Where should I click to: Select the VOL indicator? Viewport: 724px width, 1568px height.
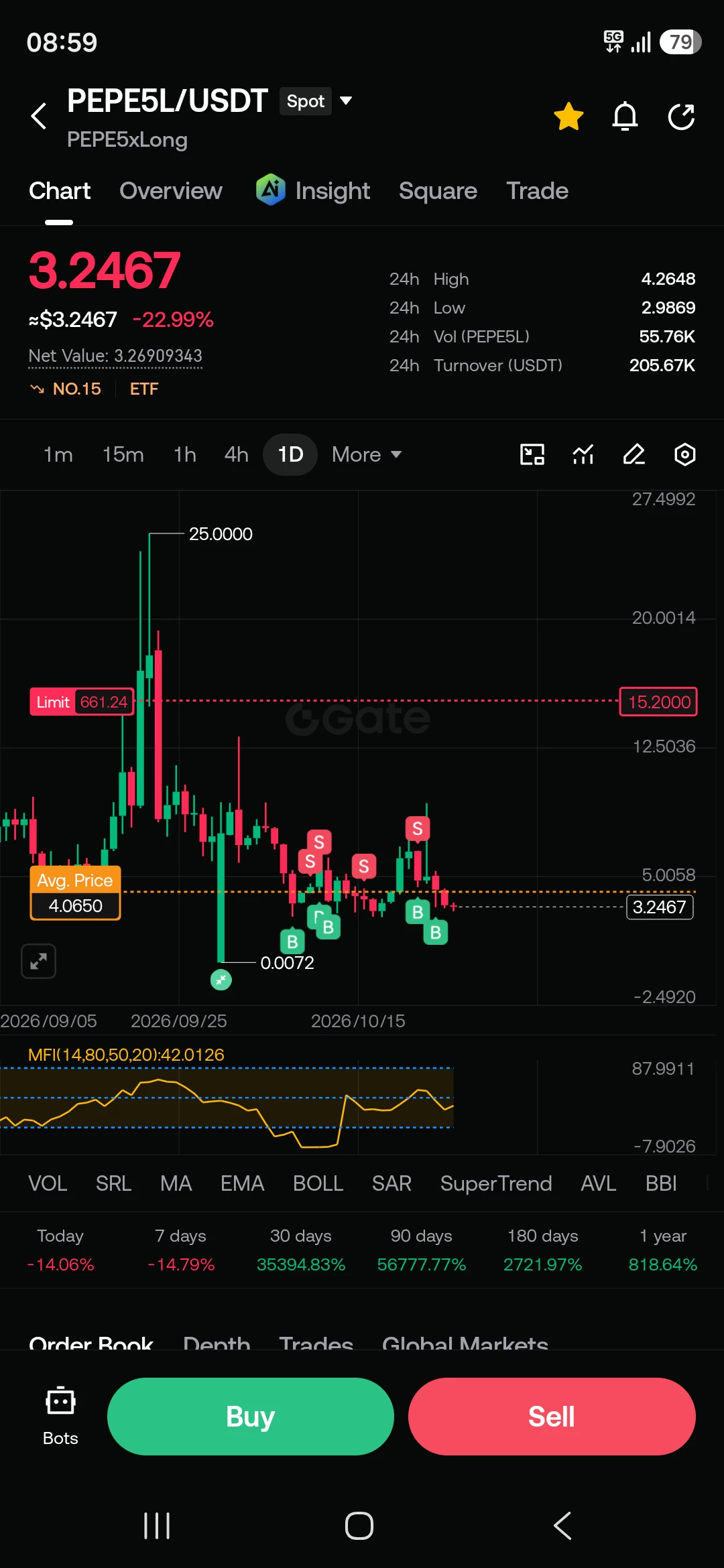[x=48, y=1183]
